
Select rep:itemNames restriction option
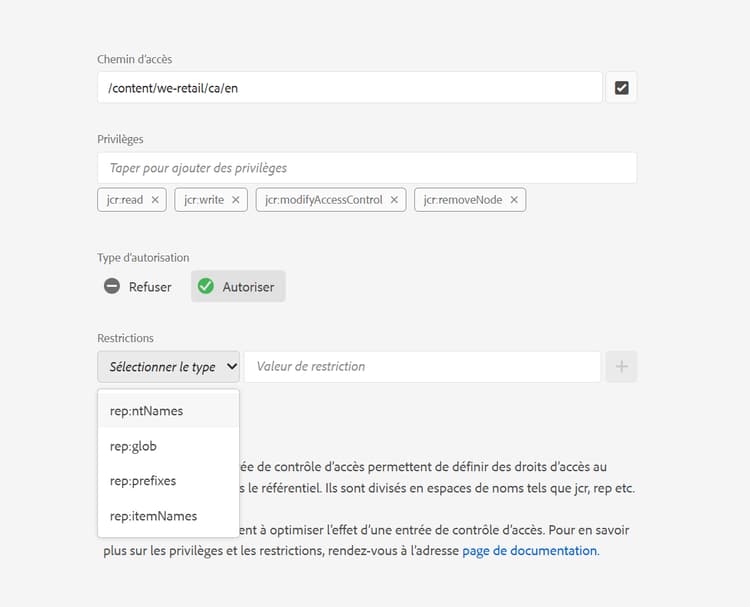click(153, 516)
